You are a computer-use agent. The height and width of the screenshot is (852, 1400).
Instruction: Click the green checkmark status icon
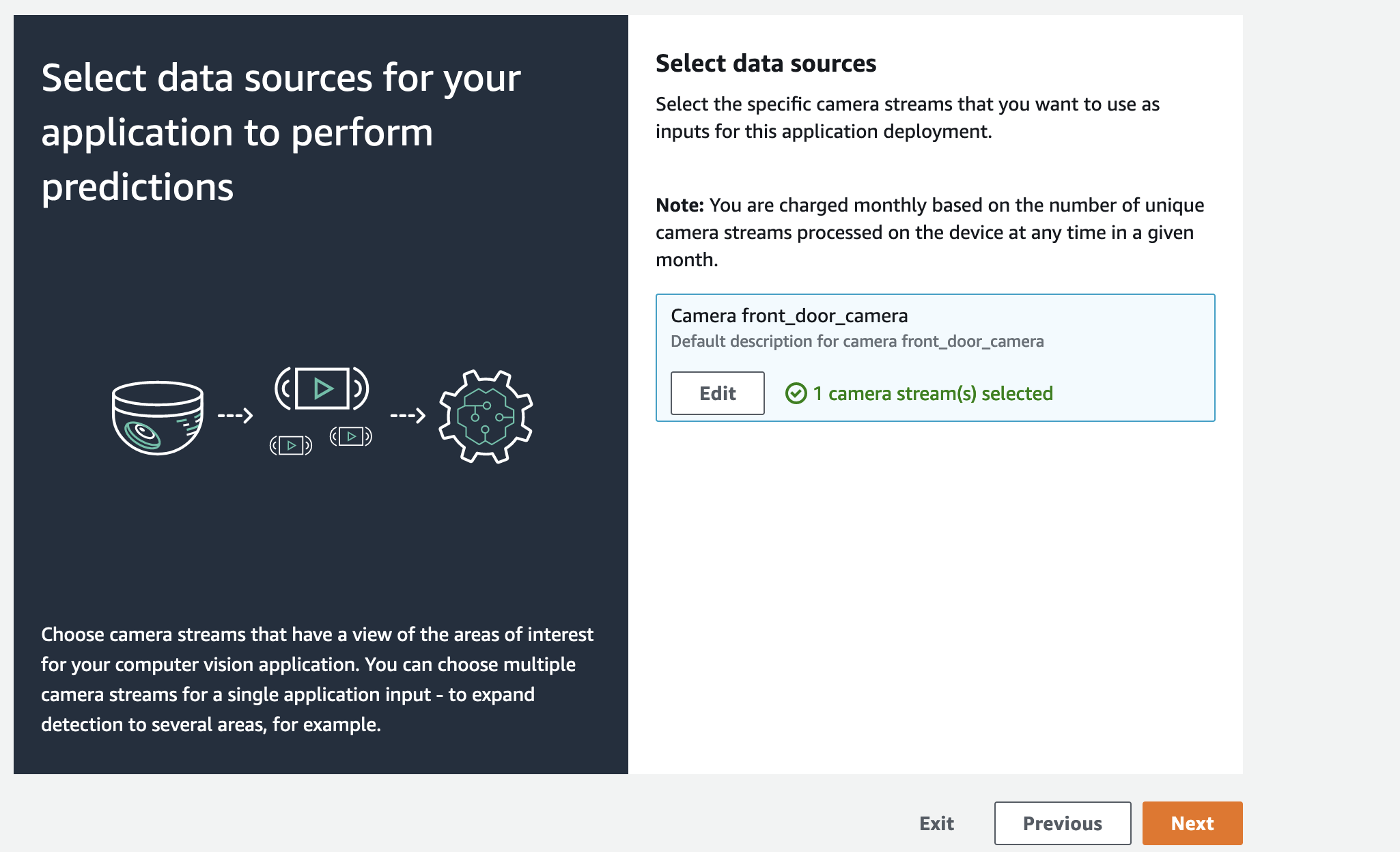[x=796, y=393]
